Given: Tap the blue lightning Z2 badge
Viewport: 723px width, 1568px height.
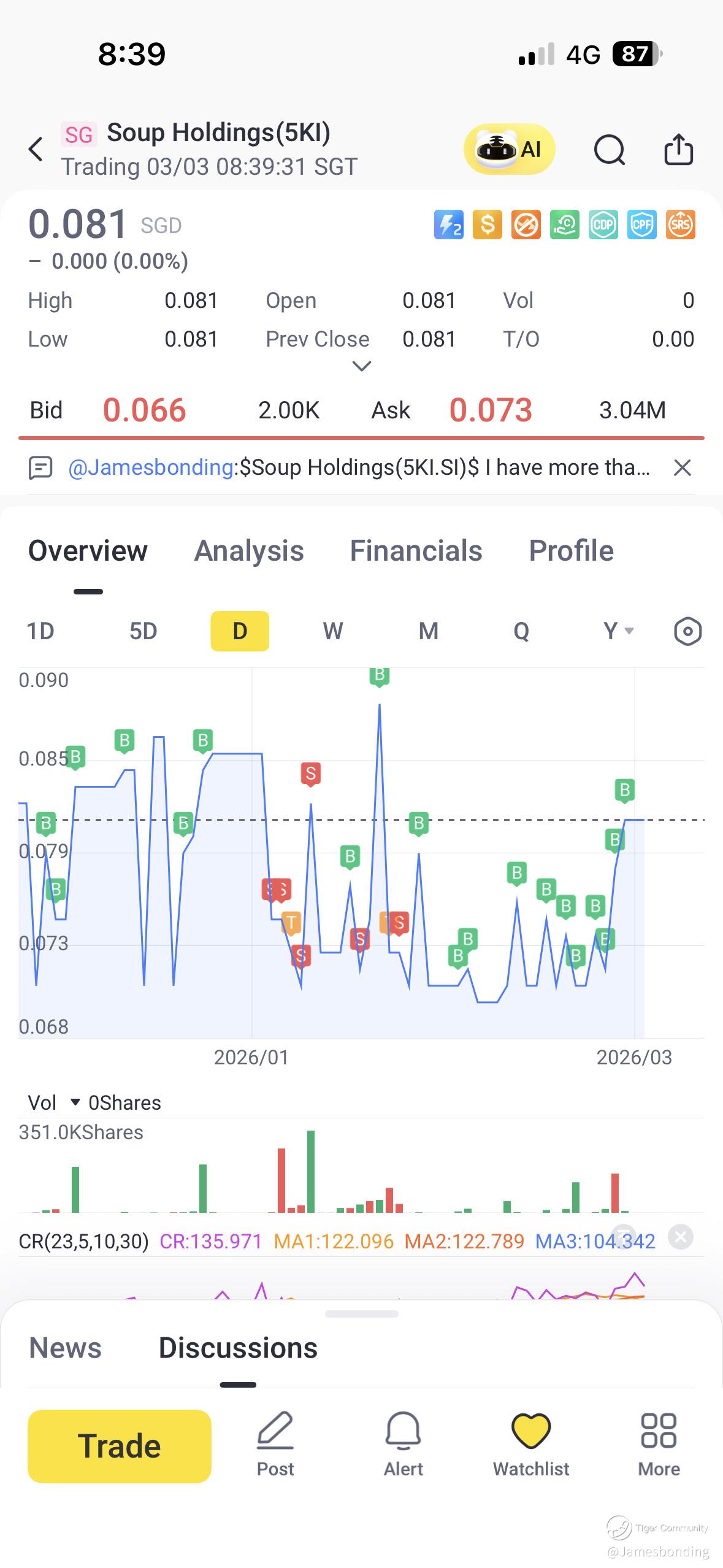Looking at the screenshot, I should 448,225.
